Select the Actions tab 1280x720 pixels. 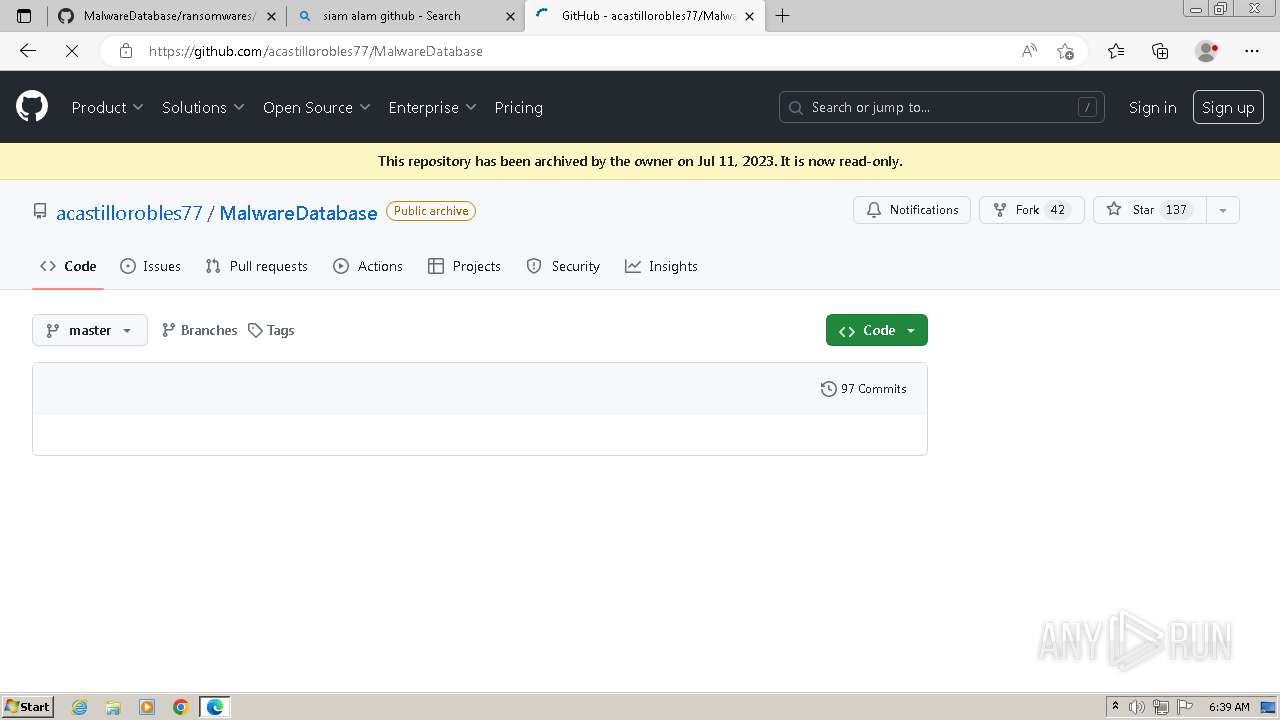click(368, 266)
